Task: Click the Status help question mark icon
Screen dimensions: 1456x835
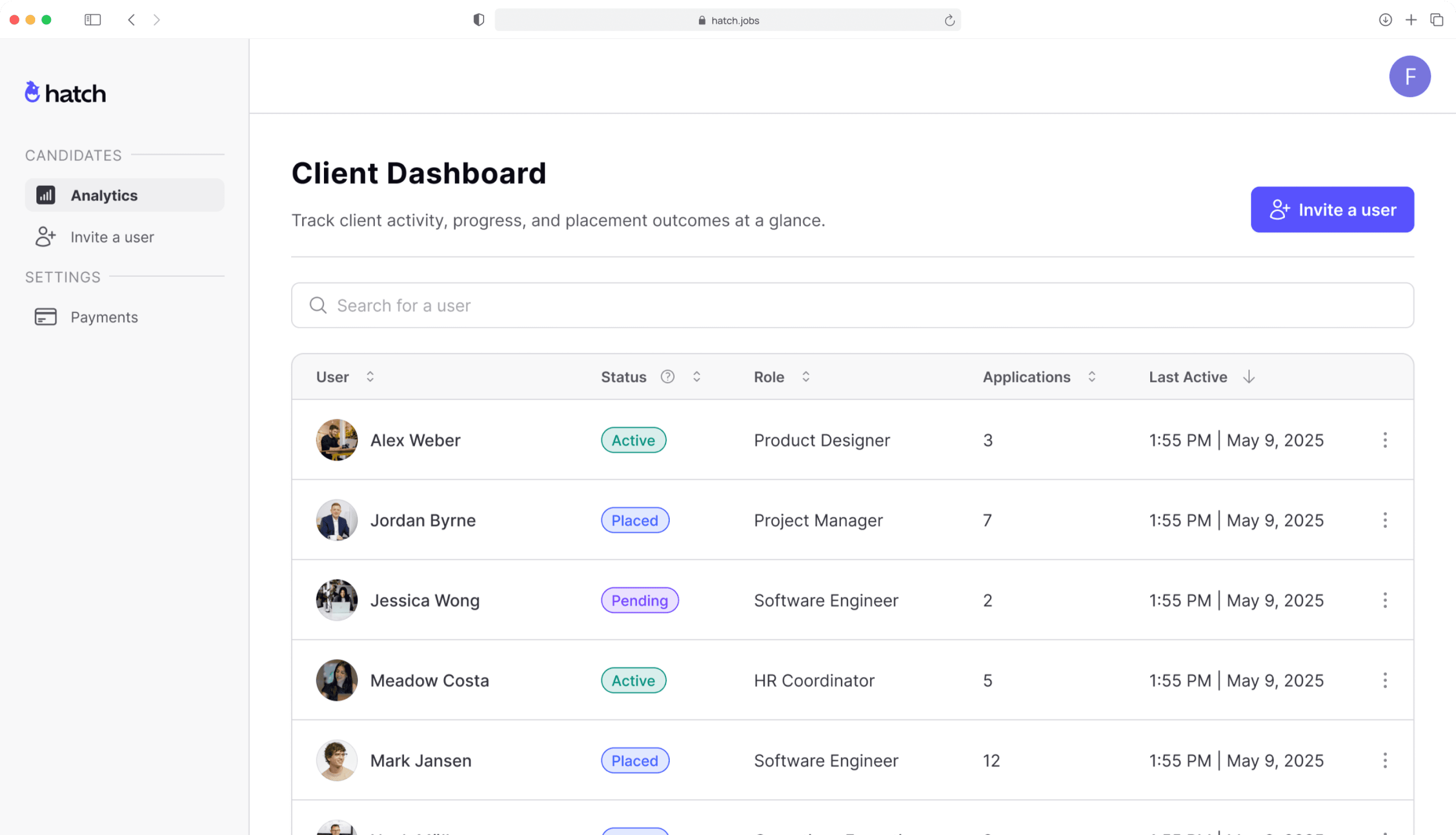Action: (667, 377)
